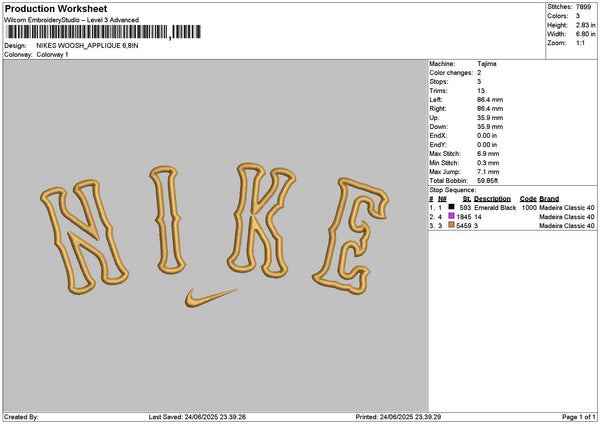Click stitch count 1845 in stop two
This screenshot has width=600, height=424.
[464, 217]
